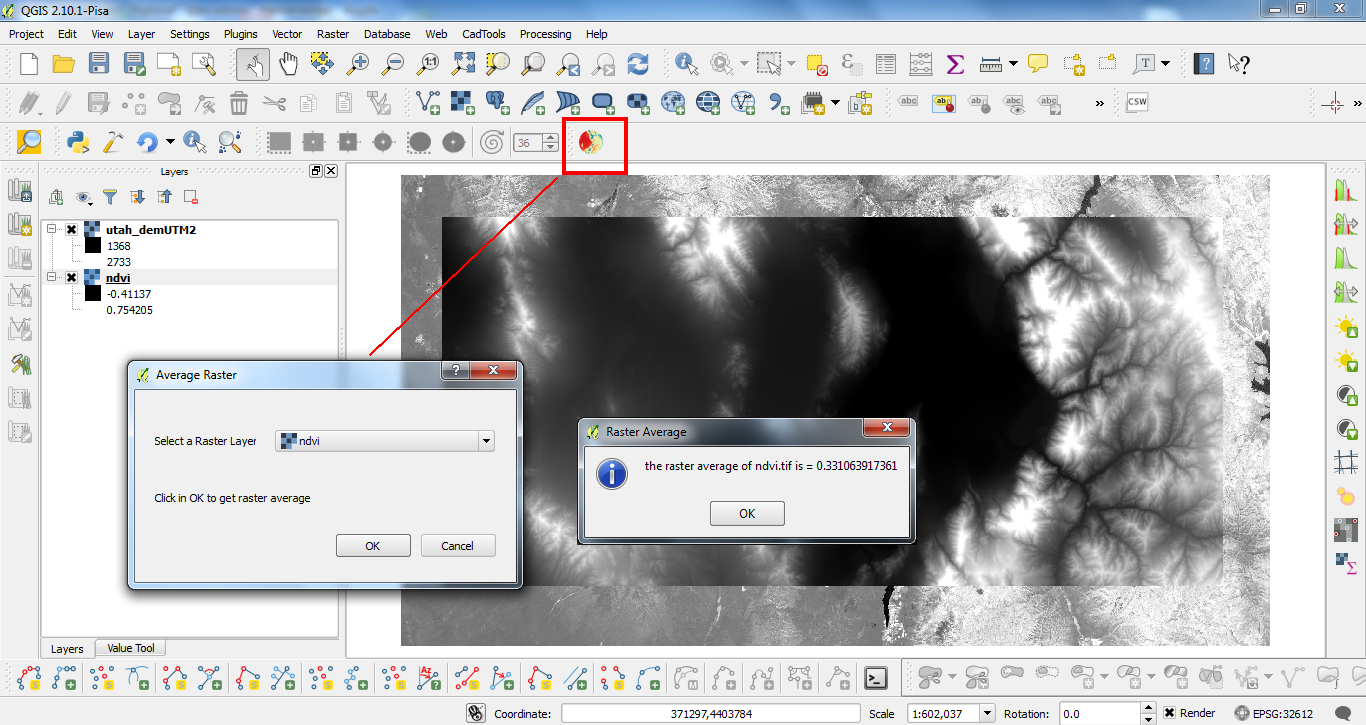Click the Zoom In magnifier tool

point(357,64)
